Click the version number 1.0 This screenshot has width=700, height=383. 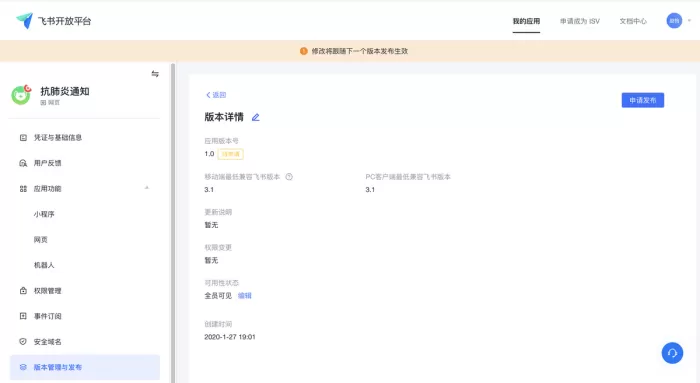(209, 154)
